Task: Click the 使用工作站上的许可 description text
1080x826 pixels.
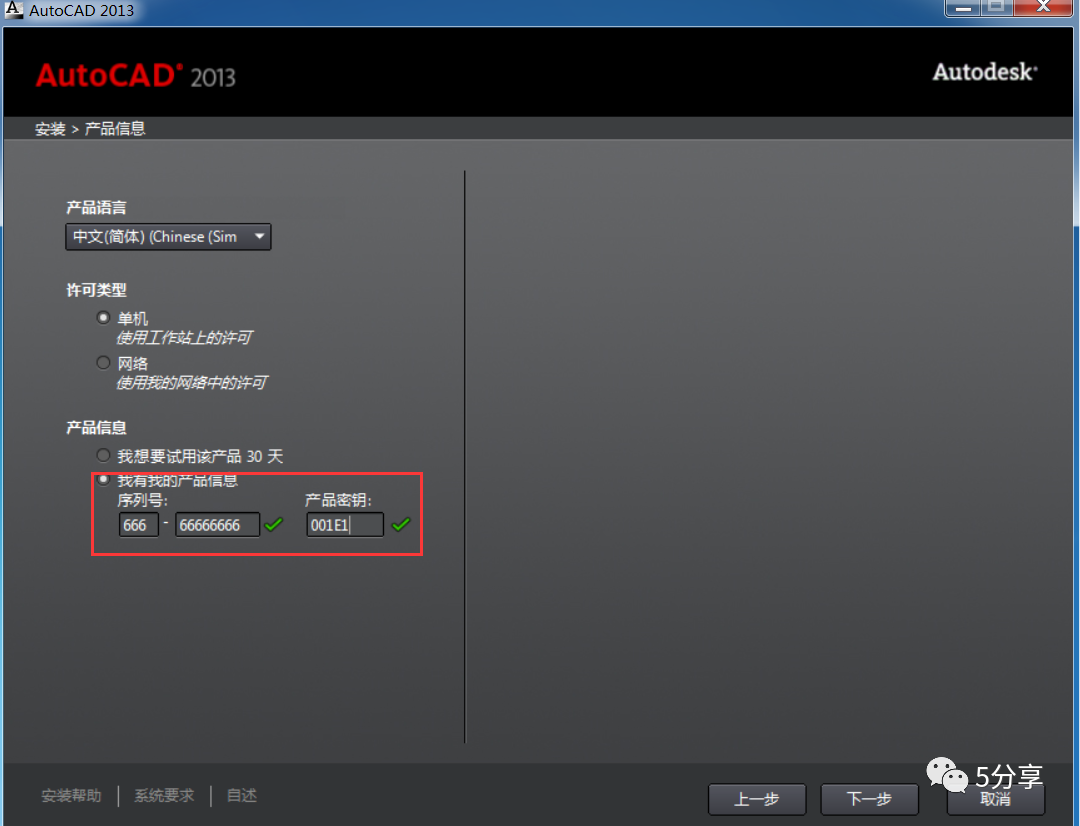Action: [184, 338]
